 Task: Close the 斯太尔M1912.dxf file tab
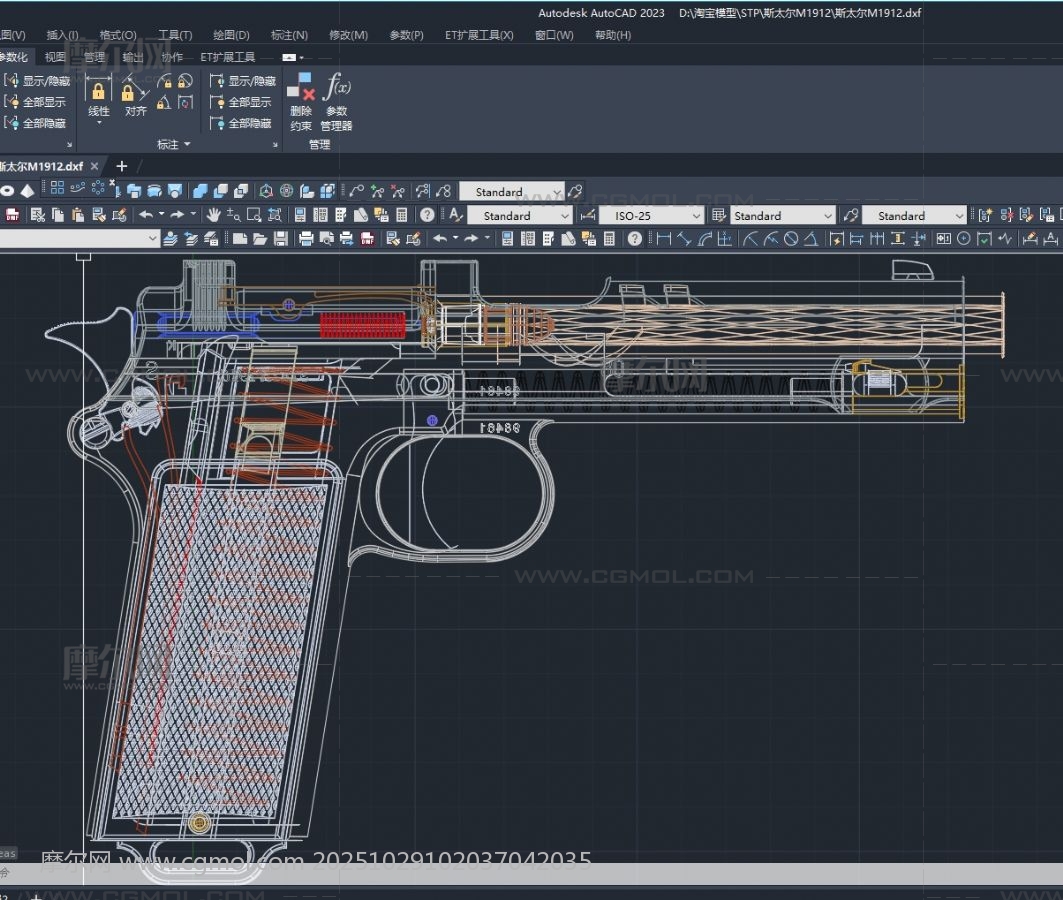[x=95, y=166]
